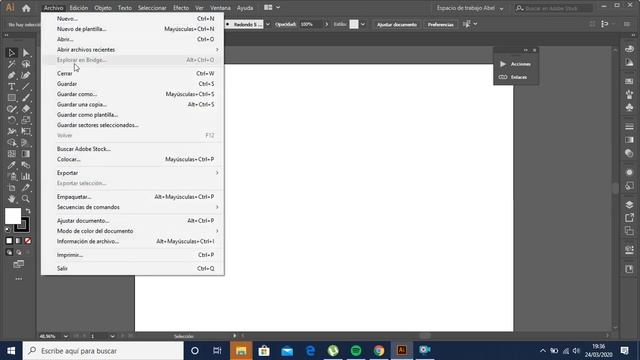
Task: Click the Estilo graphic style swatch
Action: [354, 24]
